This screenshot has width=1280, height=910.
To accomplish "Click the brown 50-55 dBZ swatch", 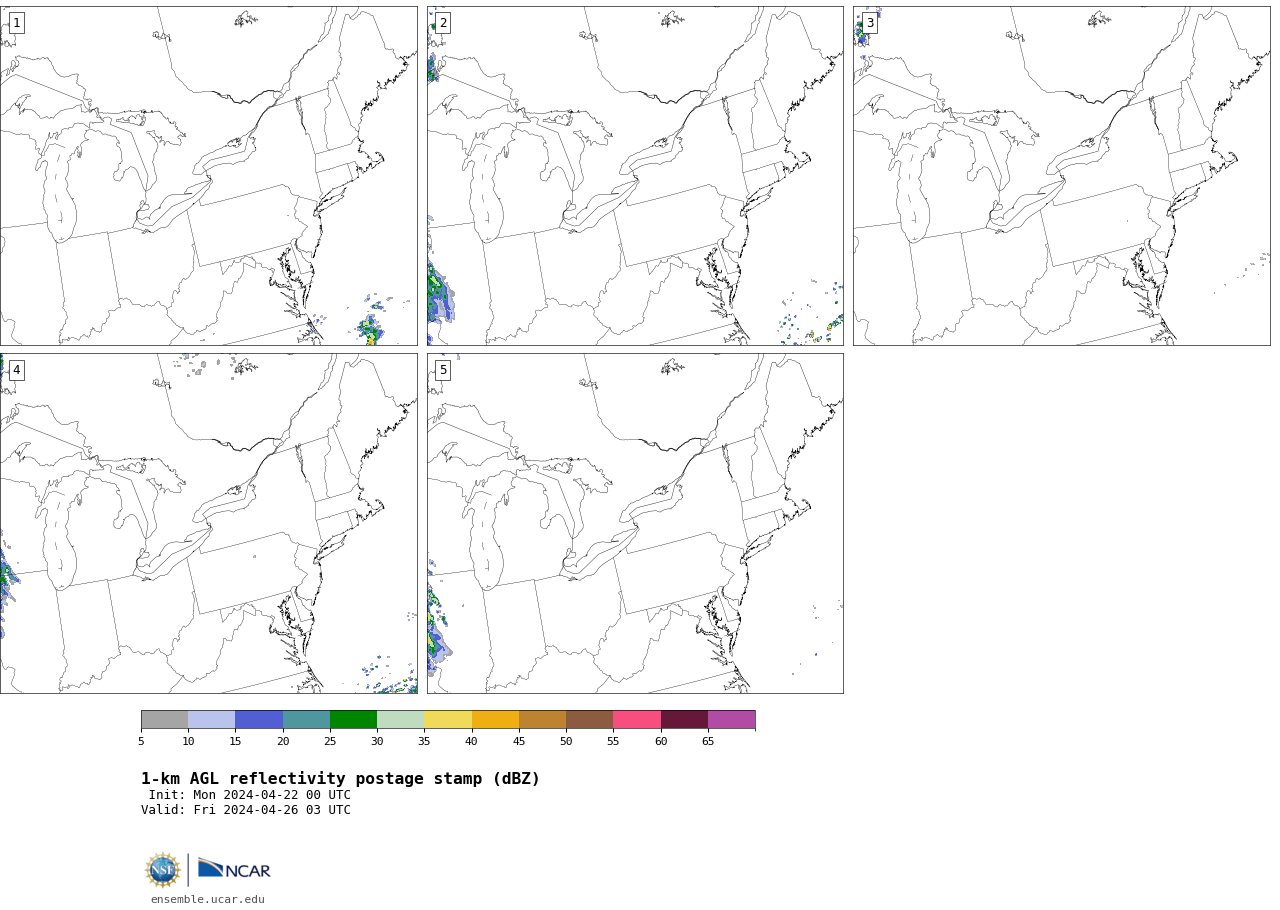I will [x=590, y=720].
